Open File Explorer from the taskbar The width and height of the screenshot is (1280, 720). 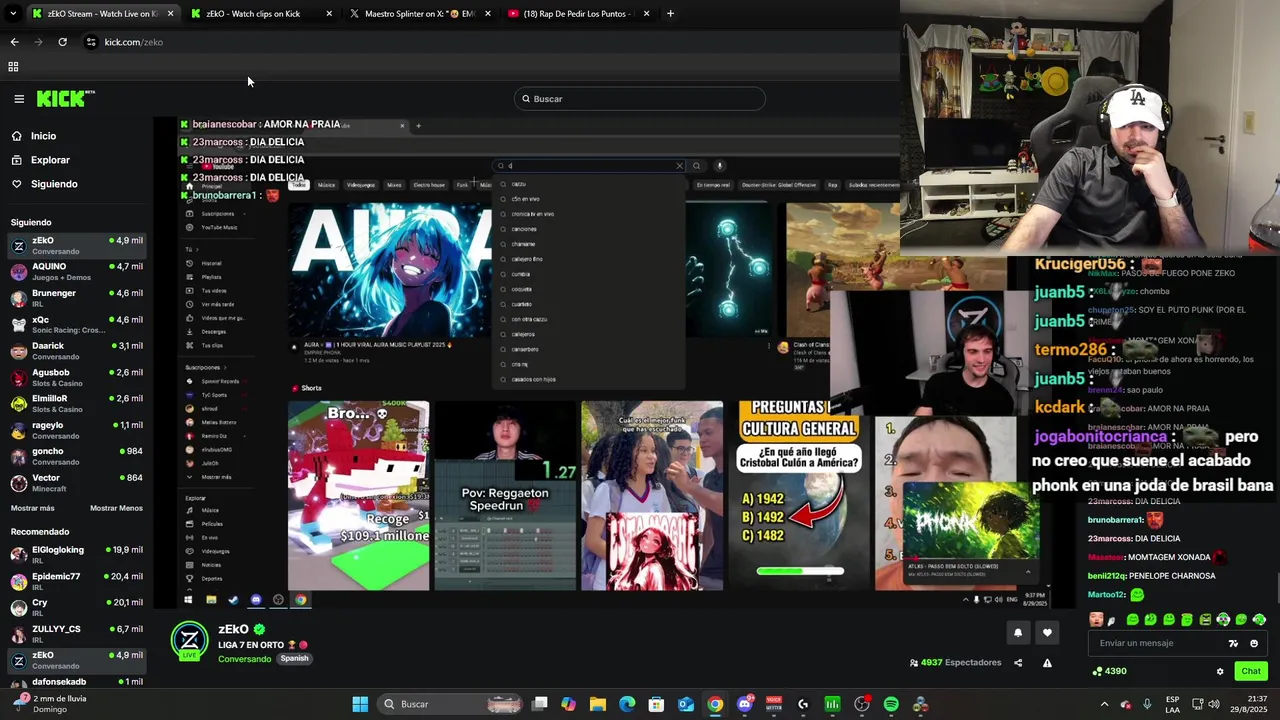point(598,704)
